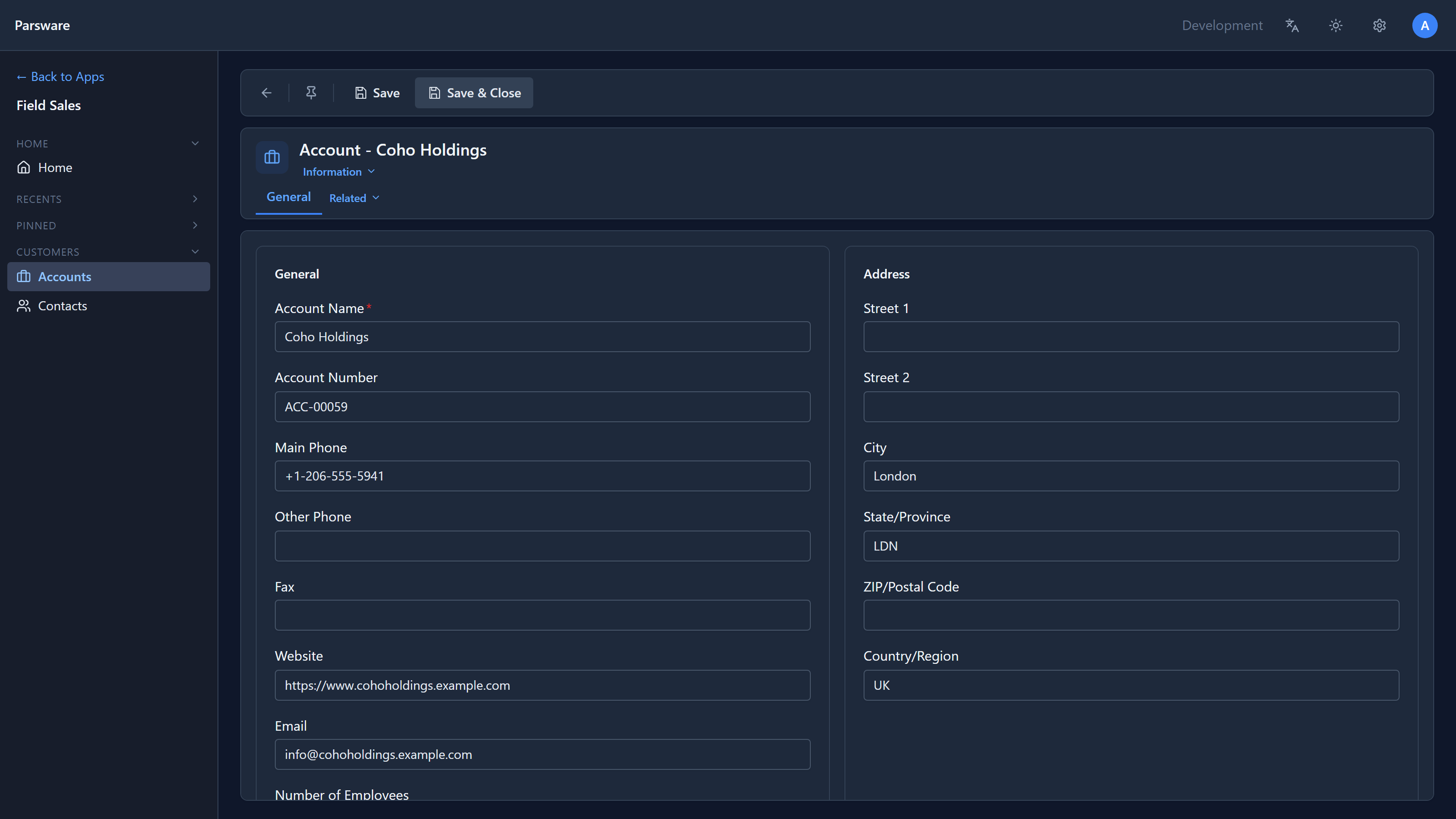Open the Related tab dropdown
This screenshot has height=819, width=1456.
coord(354,198)
